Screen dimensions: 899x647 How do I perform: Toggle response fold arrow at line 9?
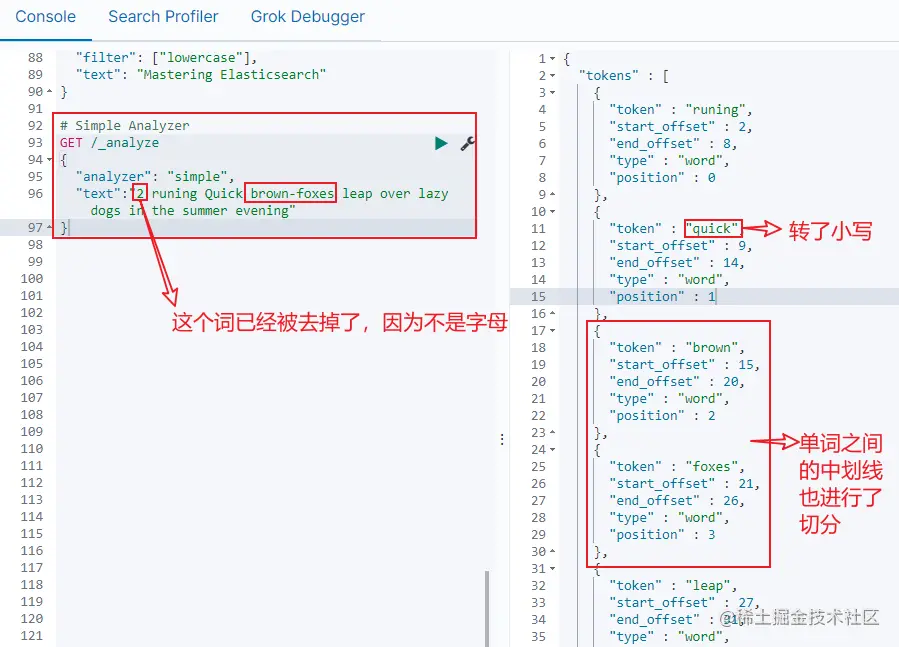[x=552, y=194]
